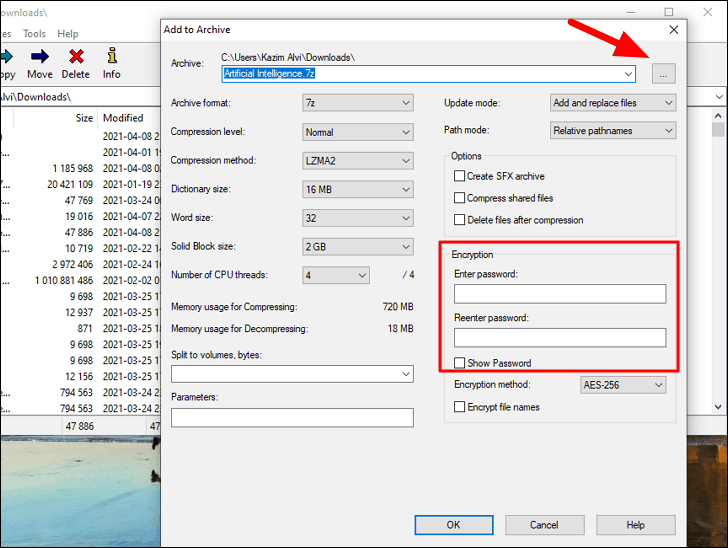Toggle the Show Password checkbox

pos(459,363)
